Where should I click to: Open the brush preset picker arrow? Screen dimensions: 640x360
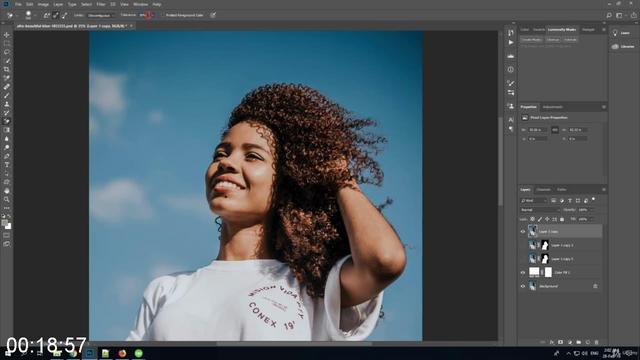(35, 15)
